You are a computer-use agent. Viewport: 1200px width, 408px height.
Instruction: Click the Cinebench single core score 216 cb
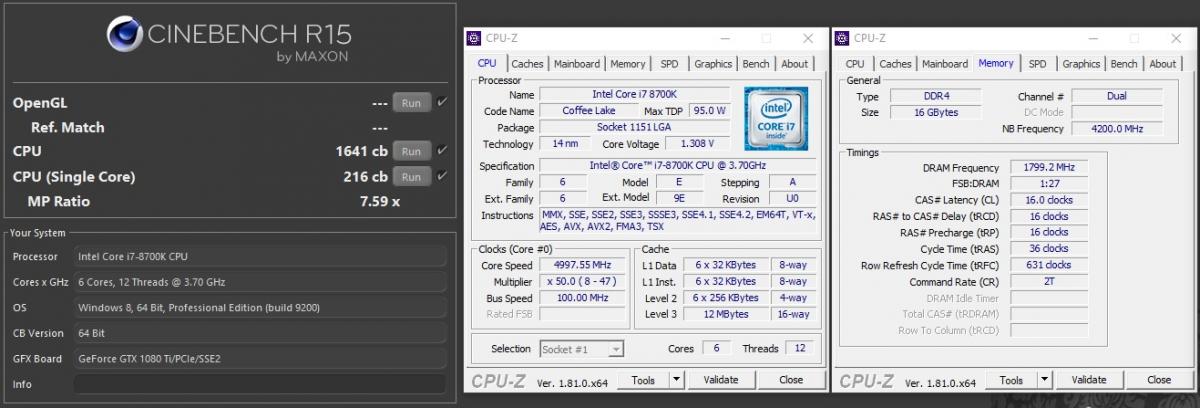365,177
